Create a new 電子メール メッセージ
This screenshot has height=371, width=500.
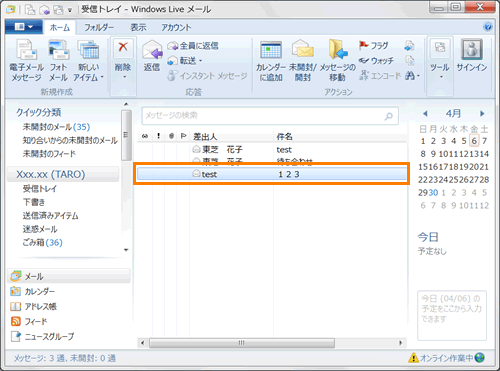(27, 61)
